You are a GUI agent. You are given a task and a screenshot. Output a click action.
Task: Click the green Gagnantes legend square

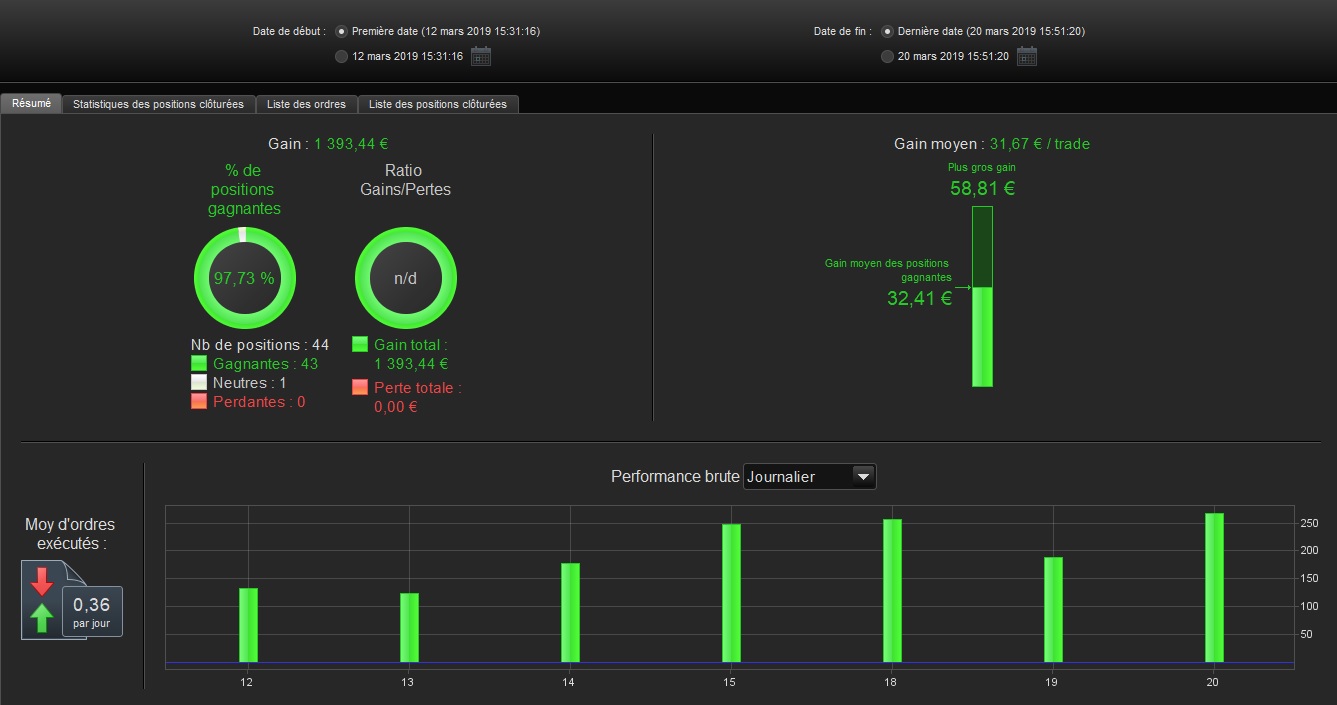199,363
